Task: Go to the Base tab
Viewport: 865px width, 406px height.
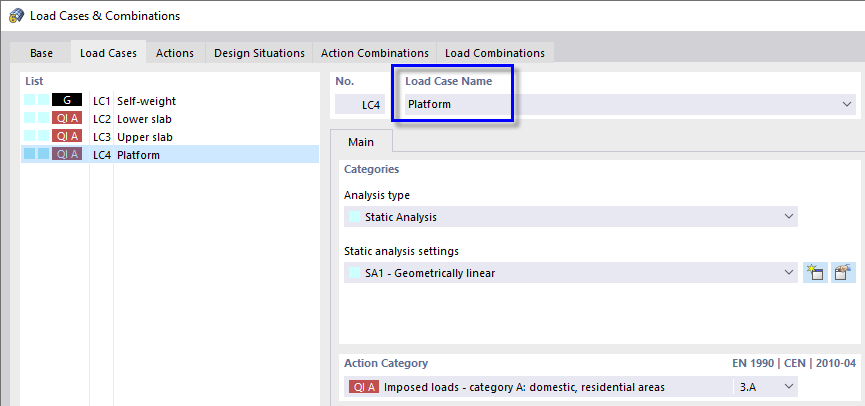Action: coord(42,53)
